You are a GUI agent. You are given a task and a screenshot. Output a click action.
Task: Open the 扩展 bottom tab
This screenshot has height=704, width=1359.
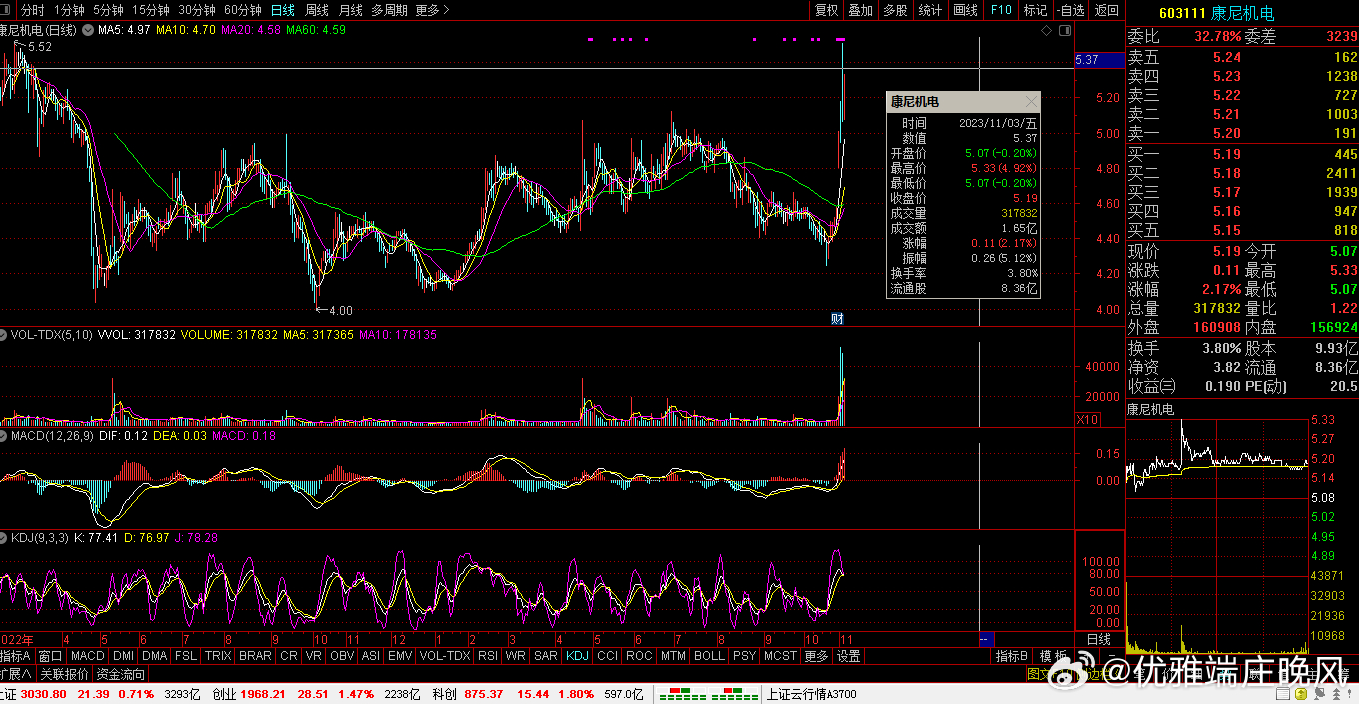click(x=17, y=675)
